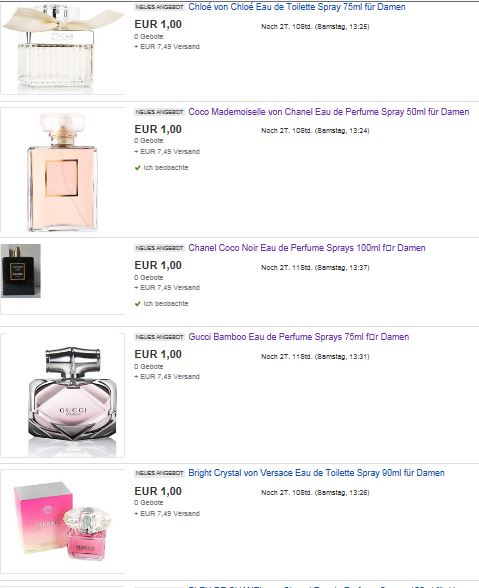Viewport: 479px width, 588px height.
Task: Open Chloé von Chloé Eau de Toilette listing
Action: (297, 7)
